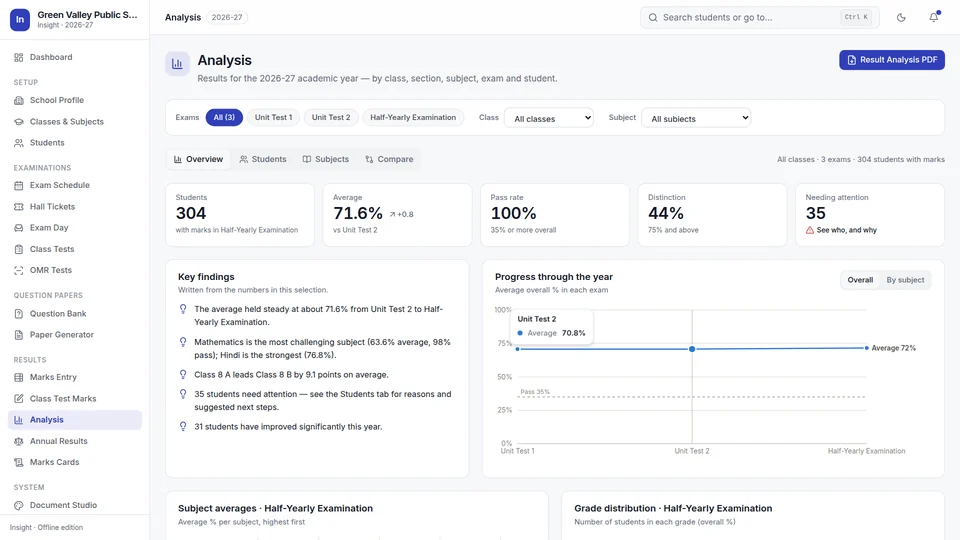Switch the chart to Overall view
Viewport: 960px width, 540px height.
(x=860, y=280)
